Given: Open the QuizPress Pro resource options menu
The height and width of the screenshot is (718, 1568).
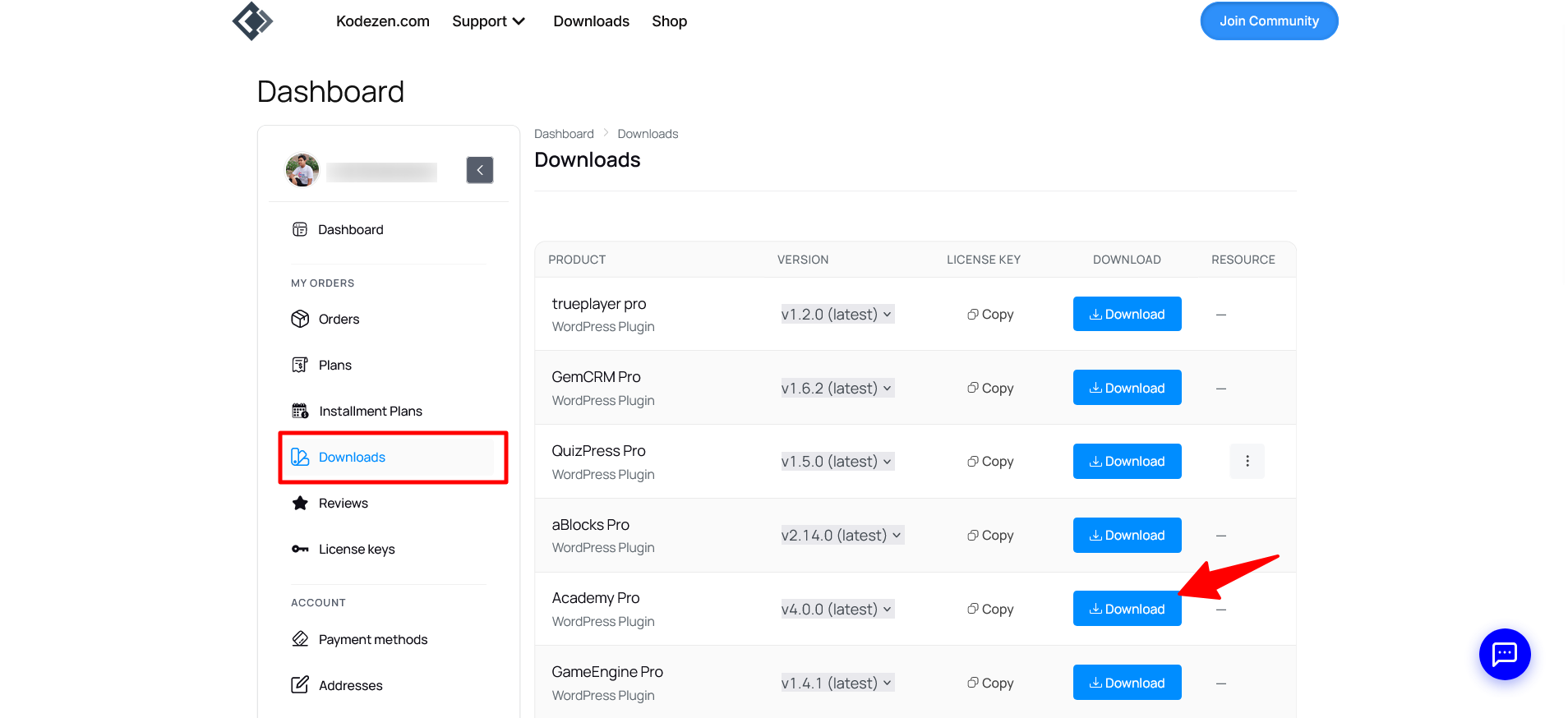Looking at the screenshot, I should click(x=1247, y=462).
